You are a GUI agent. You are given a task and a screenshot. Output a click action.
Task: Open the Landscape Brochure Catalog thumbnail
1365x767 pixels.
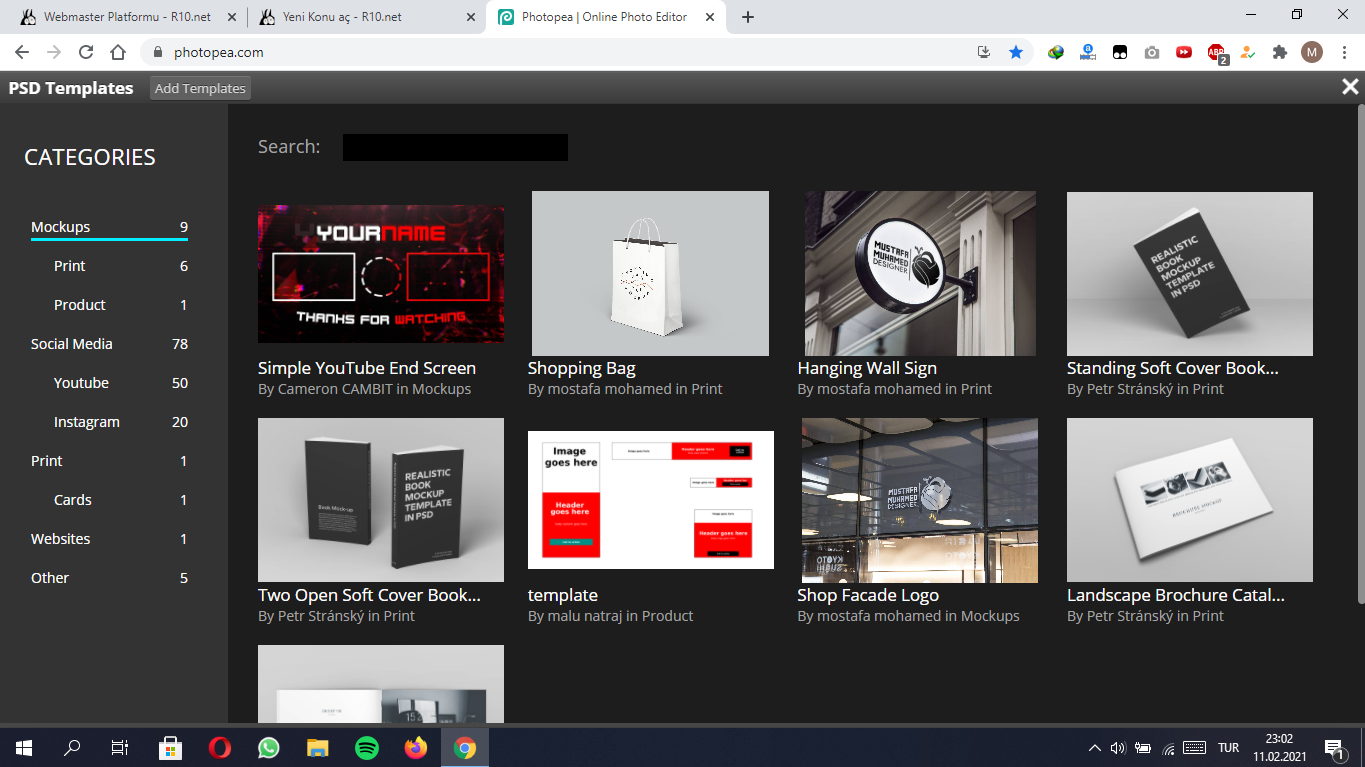[x=1190, y=500]
